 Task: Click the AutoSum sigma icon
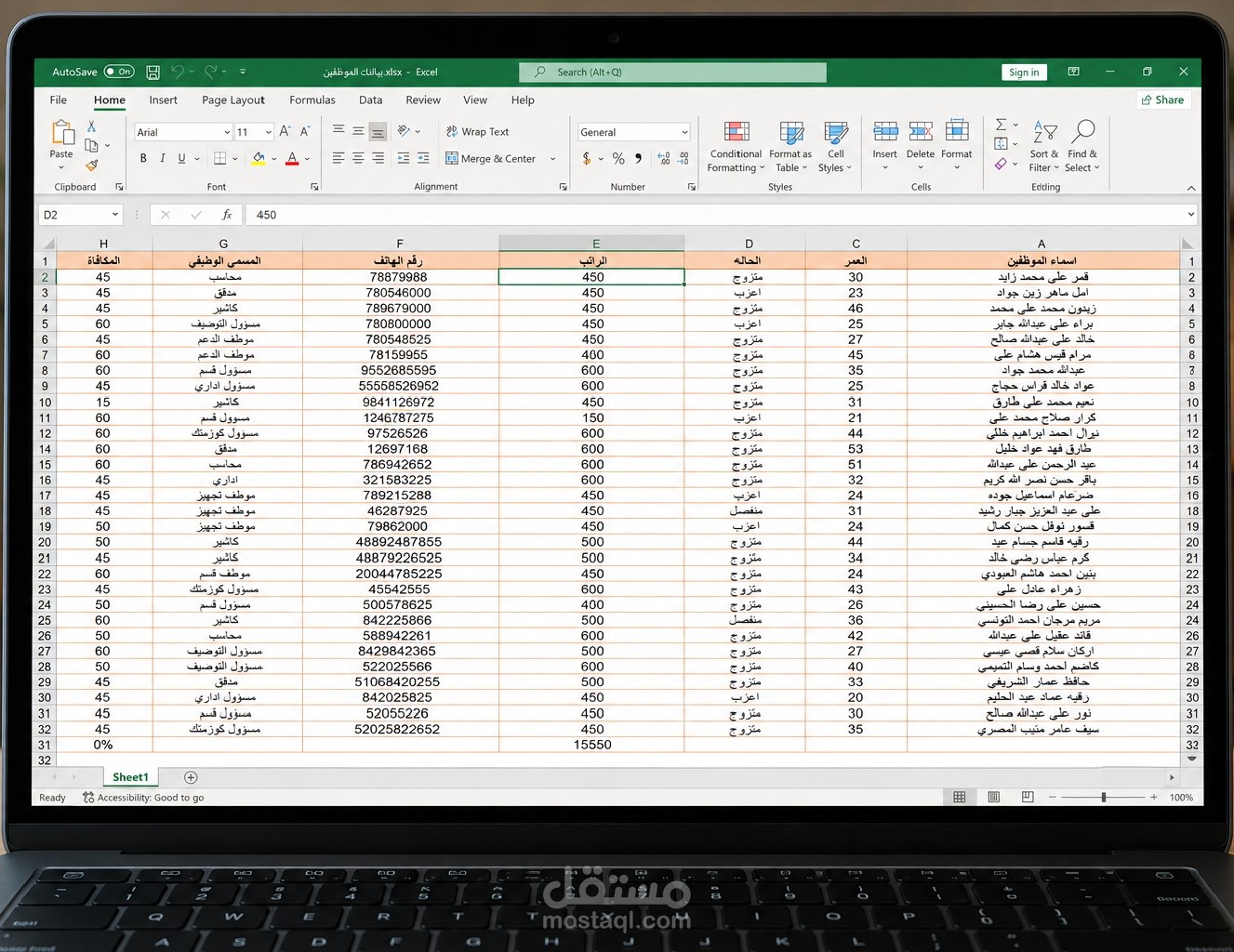coord(1001,125)
